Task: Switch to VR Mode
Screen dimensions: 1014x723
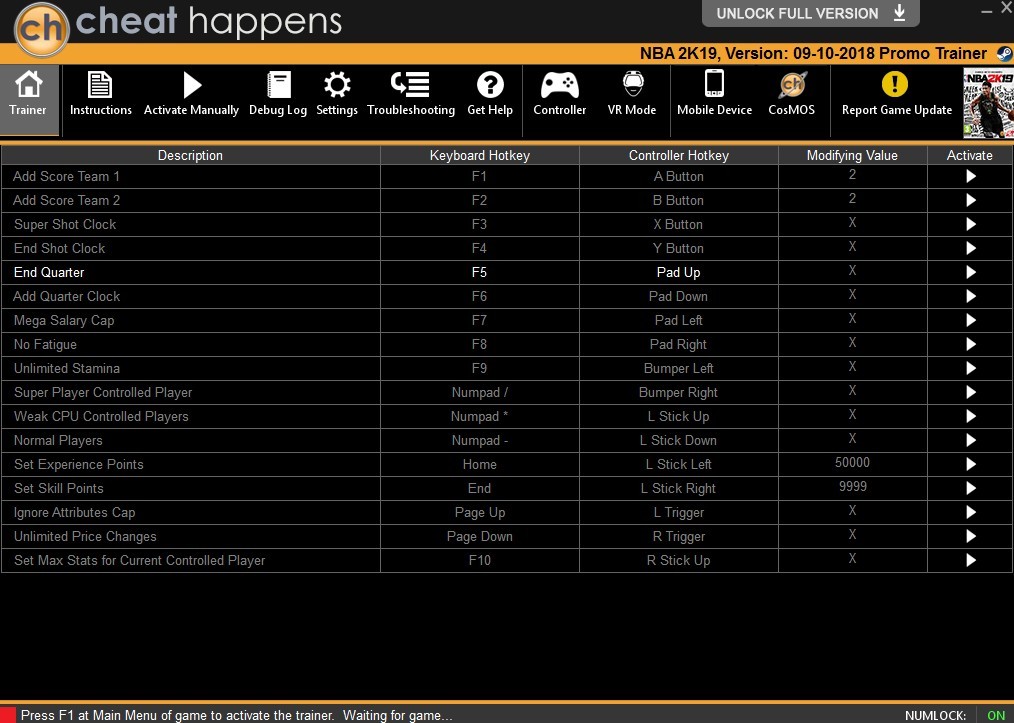Action: click(x=632, y=94)
